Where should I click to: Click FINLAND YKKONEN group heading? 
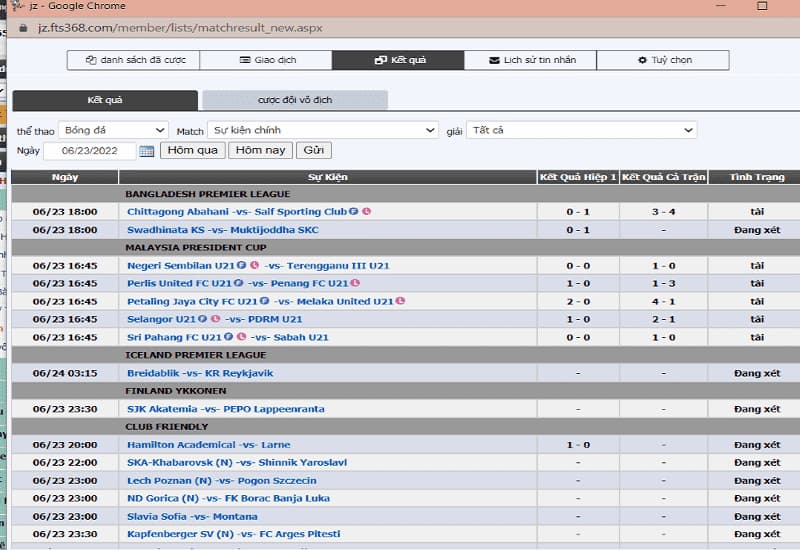[176, 391]
